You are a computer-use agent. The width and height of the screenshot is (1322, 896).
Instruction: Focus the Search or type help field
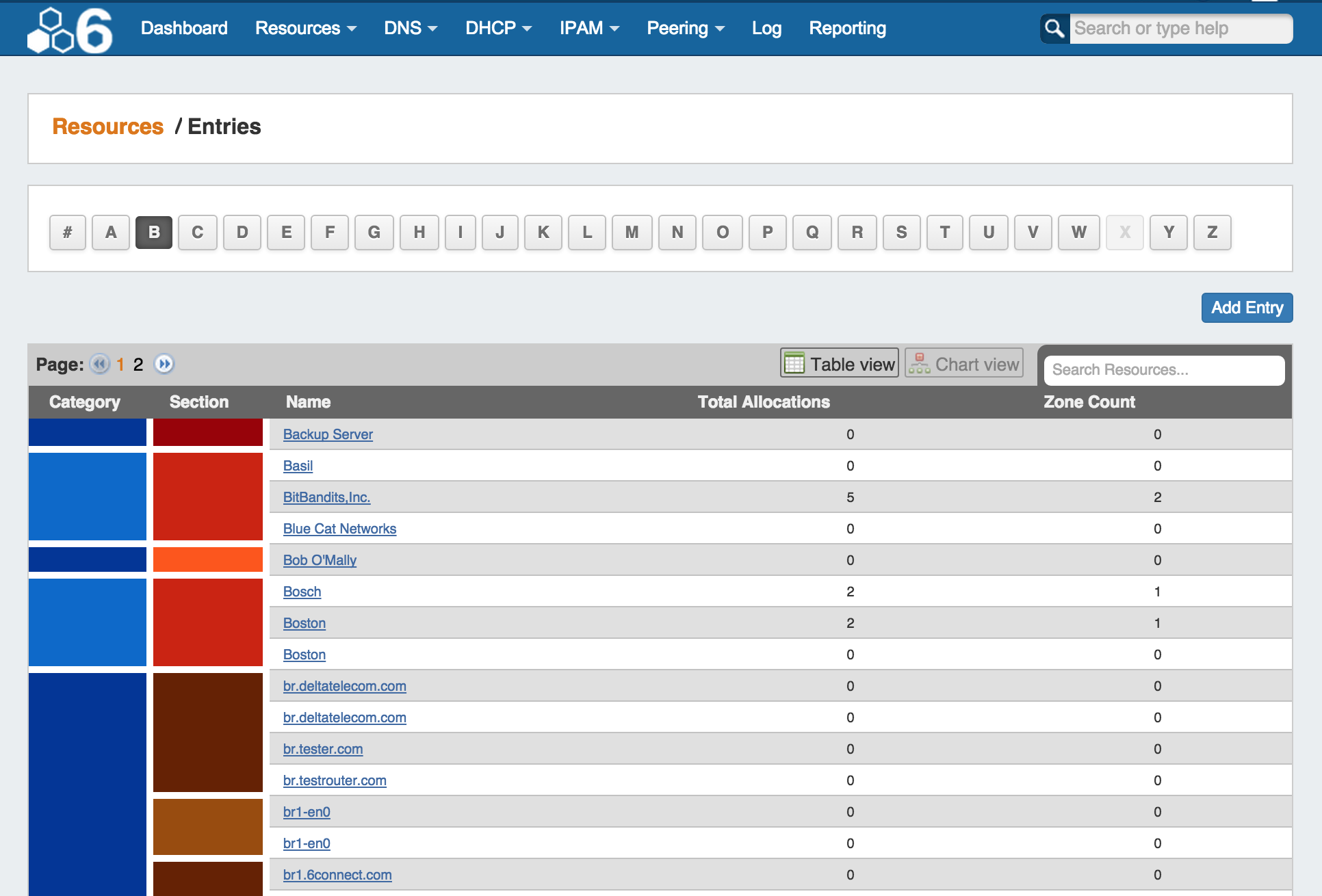(1181, 29)
